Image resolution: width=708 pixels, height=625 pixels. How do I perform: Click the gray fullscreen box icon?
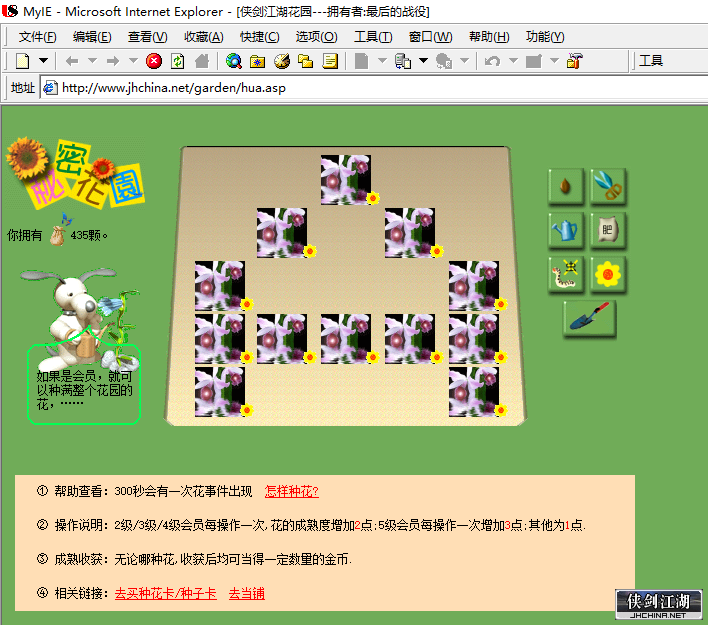click(534, 61)
